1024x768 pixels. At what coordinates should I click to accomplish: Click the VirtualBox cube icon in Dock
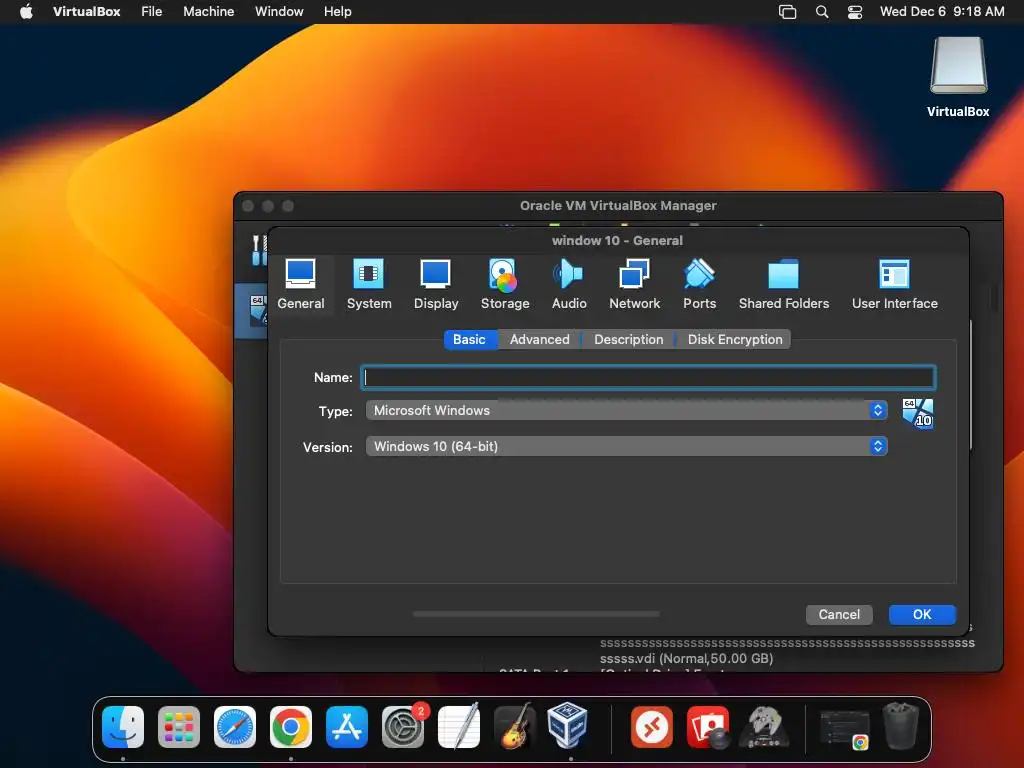pos(567,725)
